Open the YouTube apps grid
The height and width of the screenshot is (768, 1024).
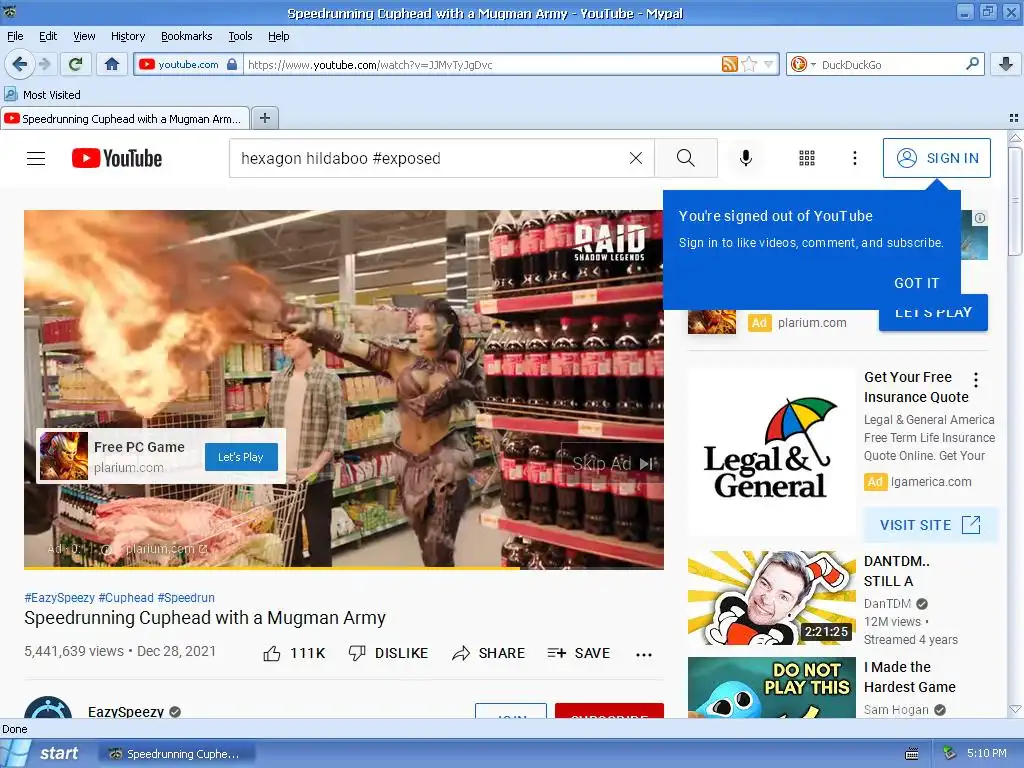click(x=807, y=158)
